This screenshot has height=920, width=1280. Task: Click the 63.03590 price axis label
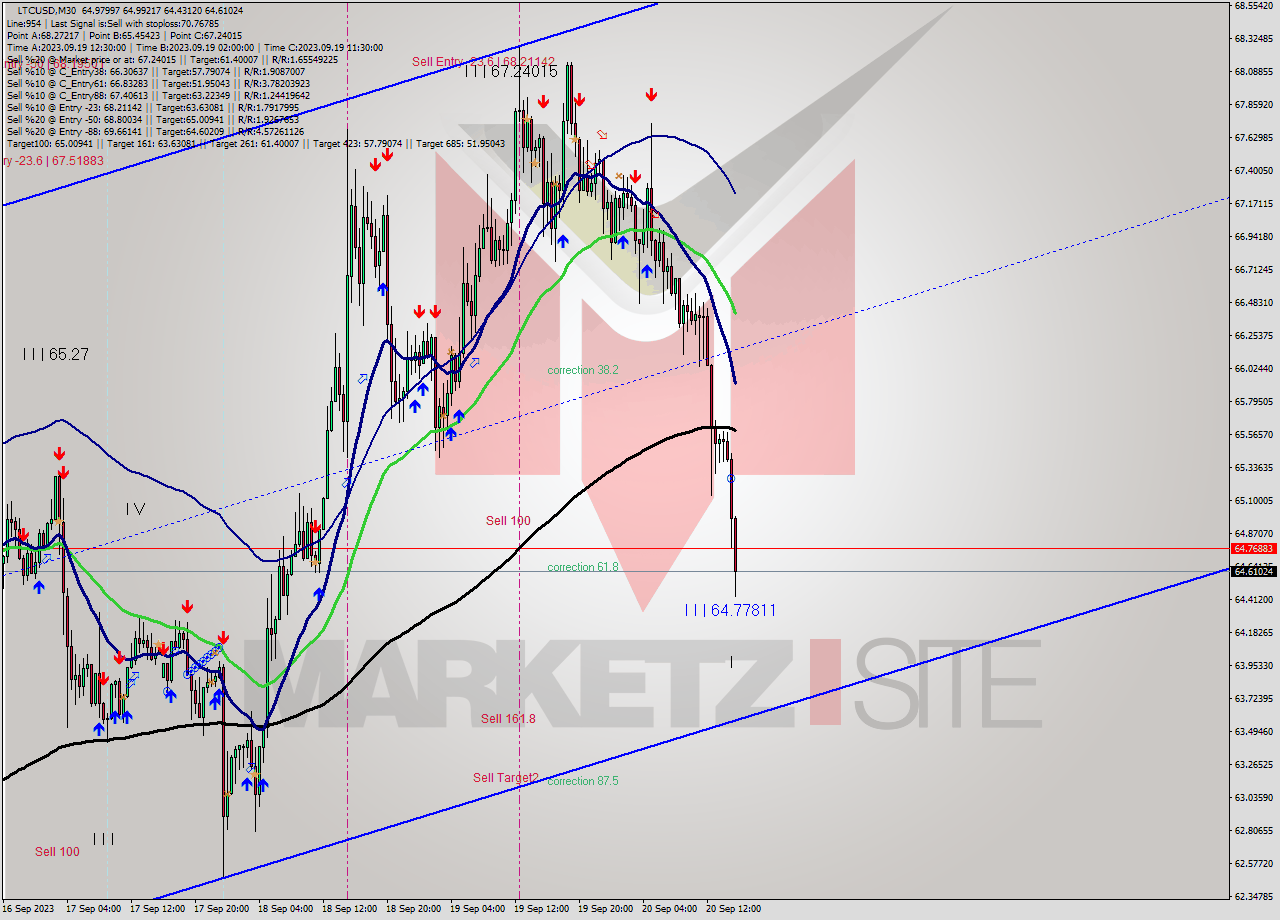pyautogui.click(x=1253, y=798)
